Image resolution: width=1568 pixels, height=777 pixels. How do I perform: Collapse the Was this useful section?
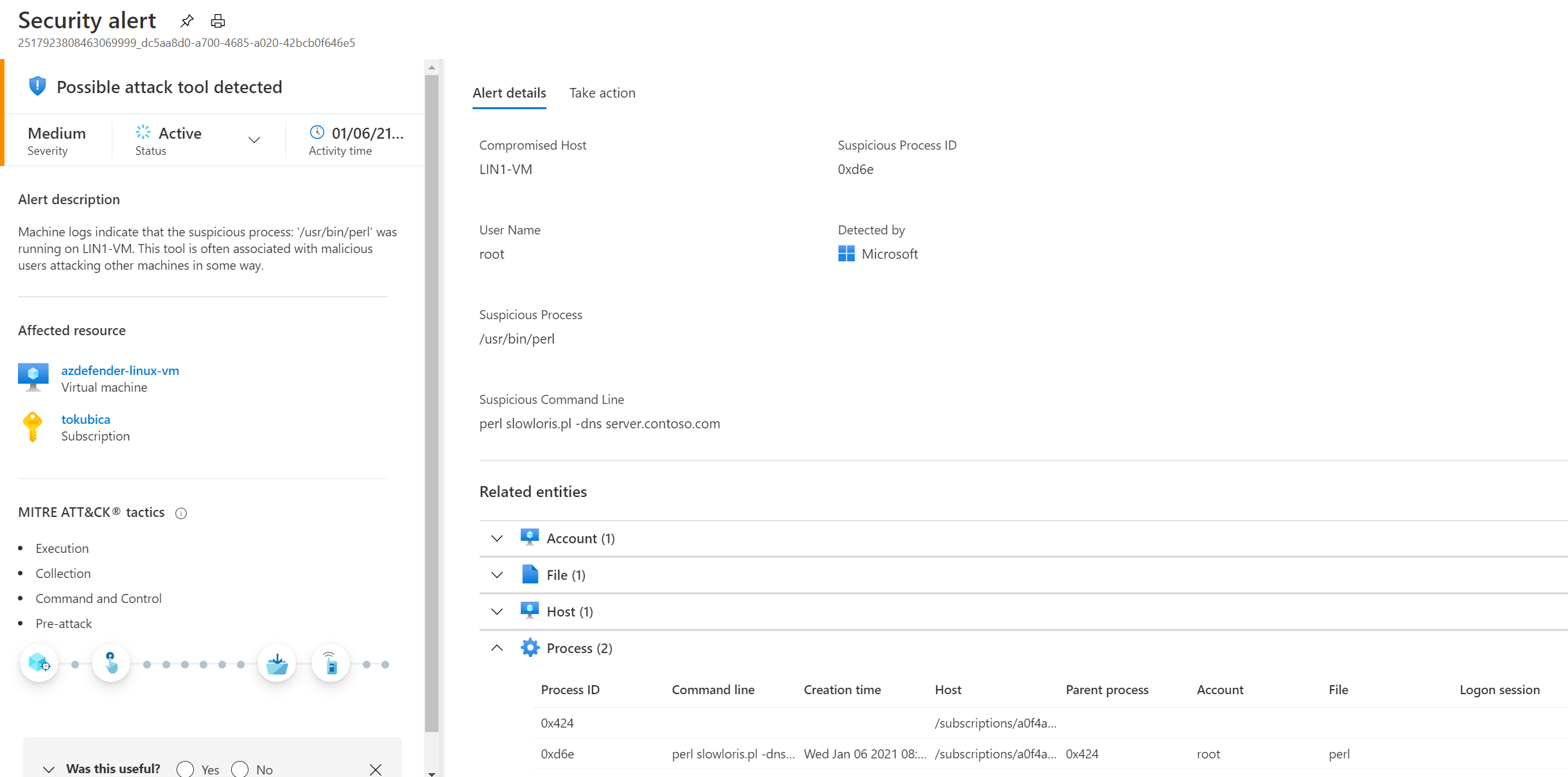(x=49, y=769)
